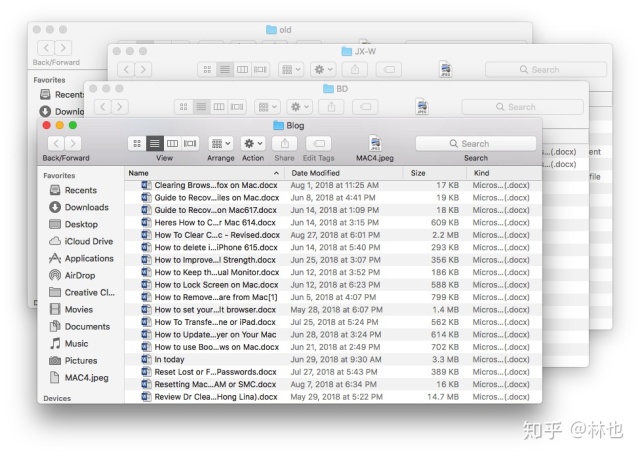Open Arrange dropdown in JX-W window
This screenshot has width=640, height=456.
(x=291, y=69)
